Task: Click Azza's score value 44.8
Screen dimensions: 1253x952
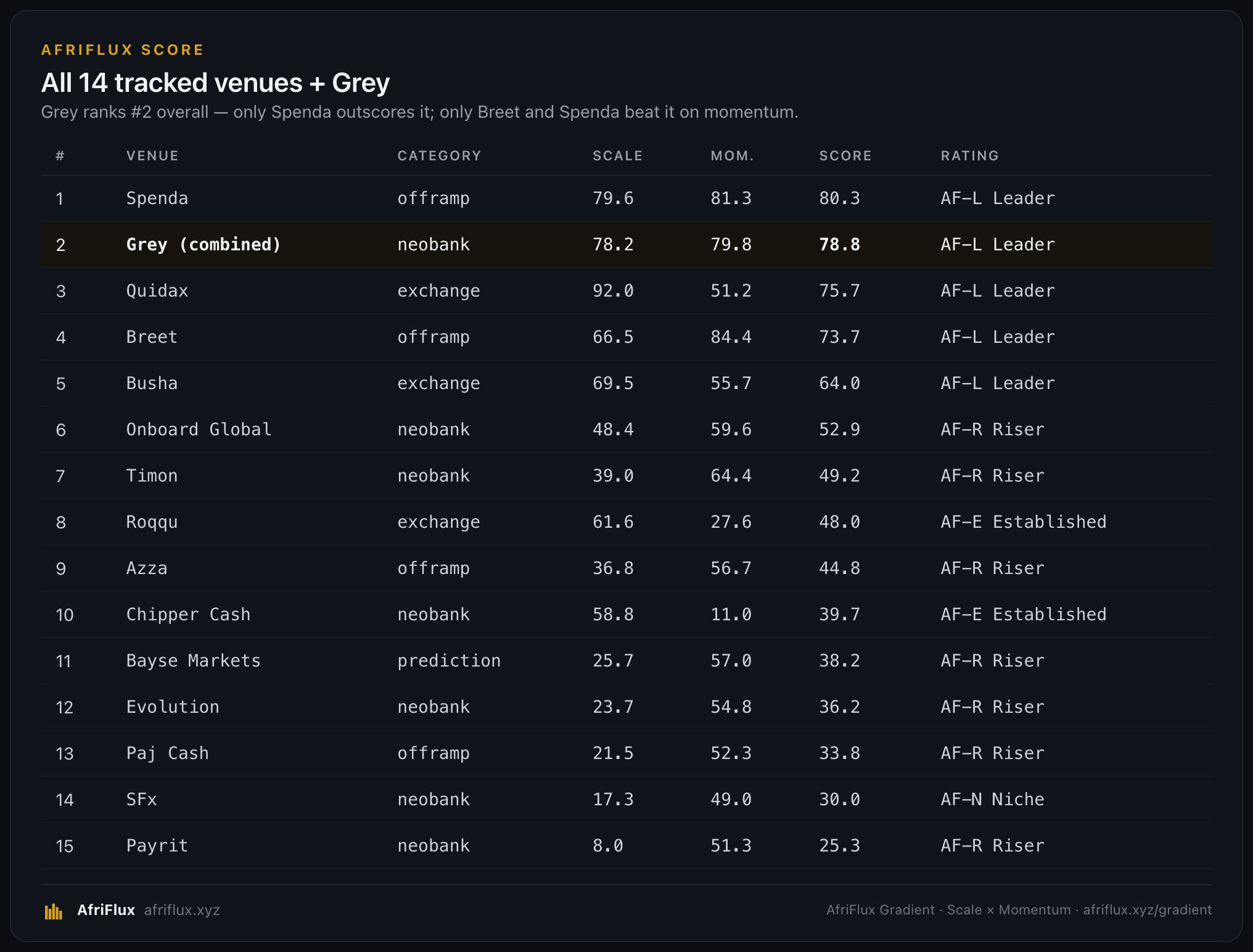Action: 839,568
